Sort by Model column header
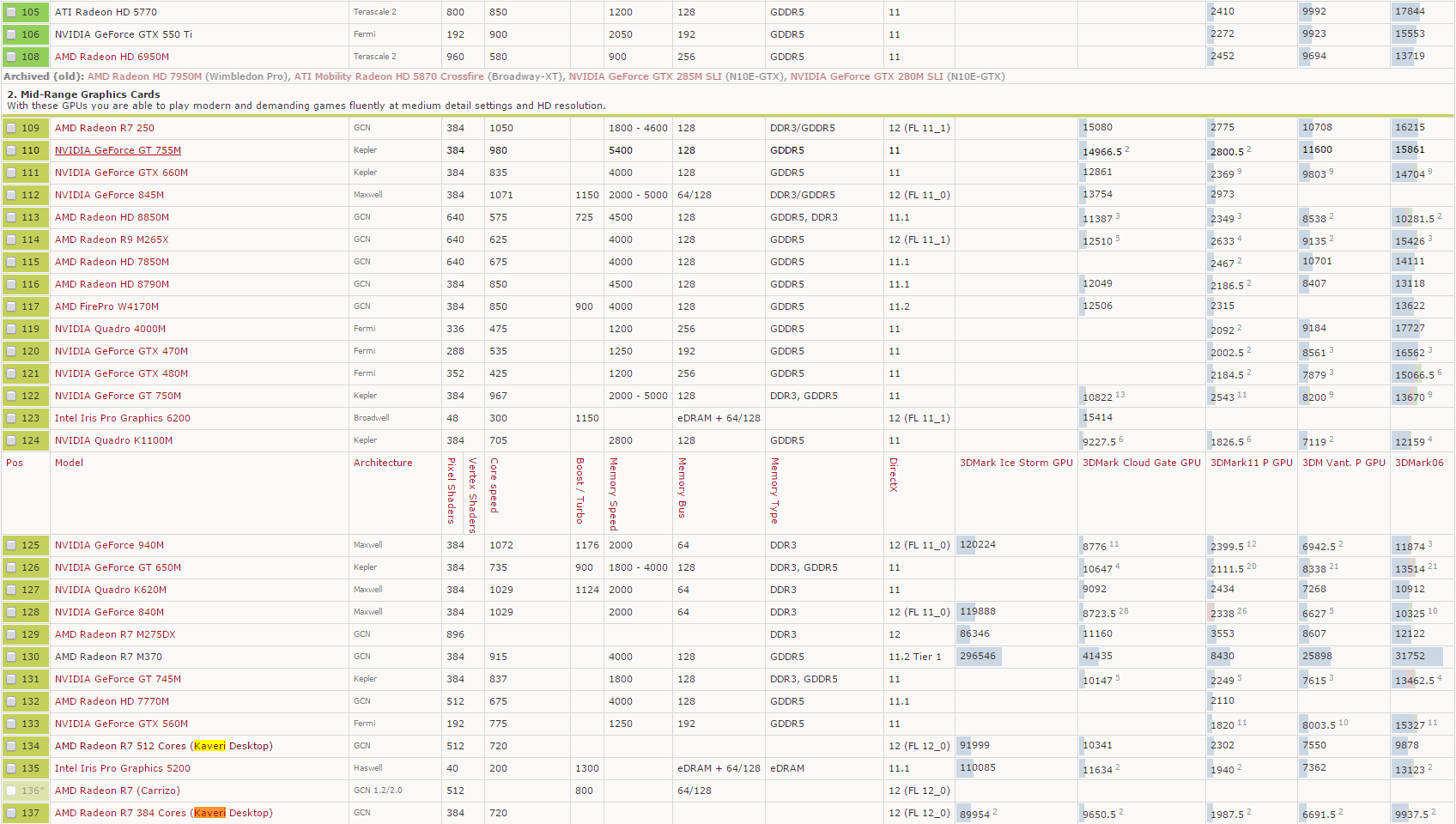The image size is (1456, 824). [x=70, y=463]
